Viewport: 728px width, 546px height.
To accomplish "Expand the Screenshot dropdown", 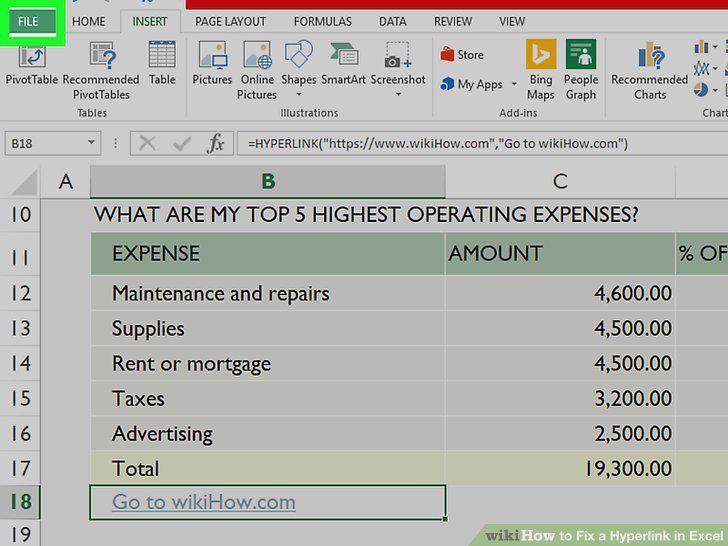I will [x=398, y=94].
